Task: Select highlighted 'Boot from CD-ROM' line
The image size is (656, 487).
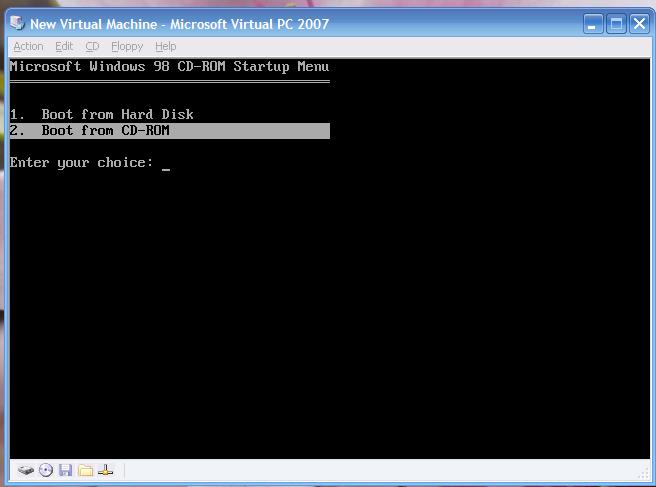Action: point(169,131)
